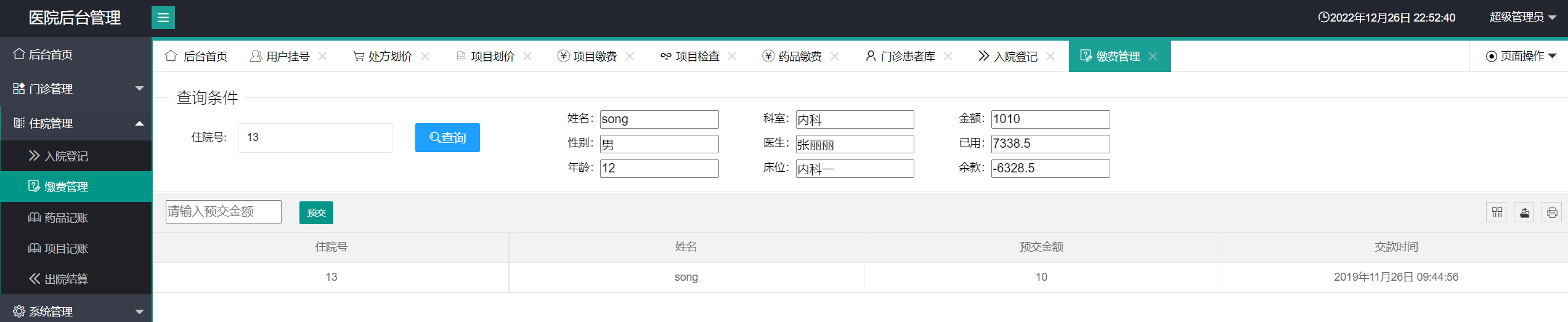Collapse the 住院管理 sidebar menu

(x=76, y=123)
